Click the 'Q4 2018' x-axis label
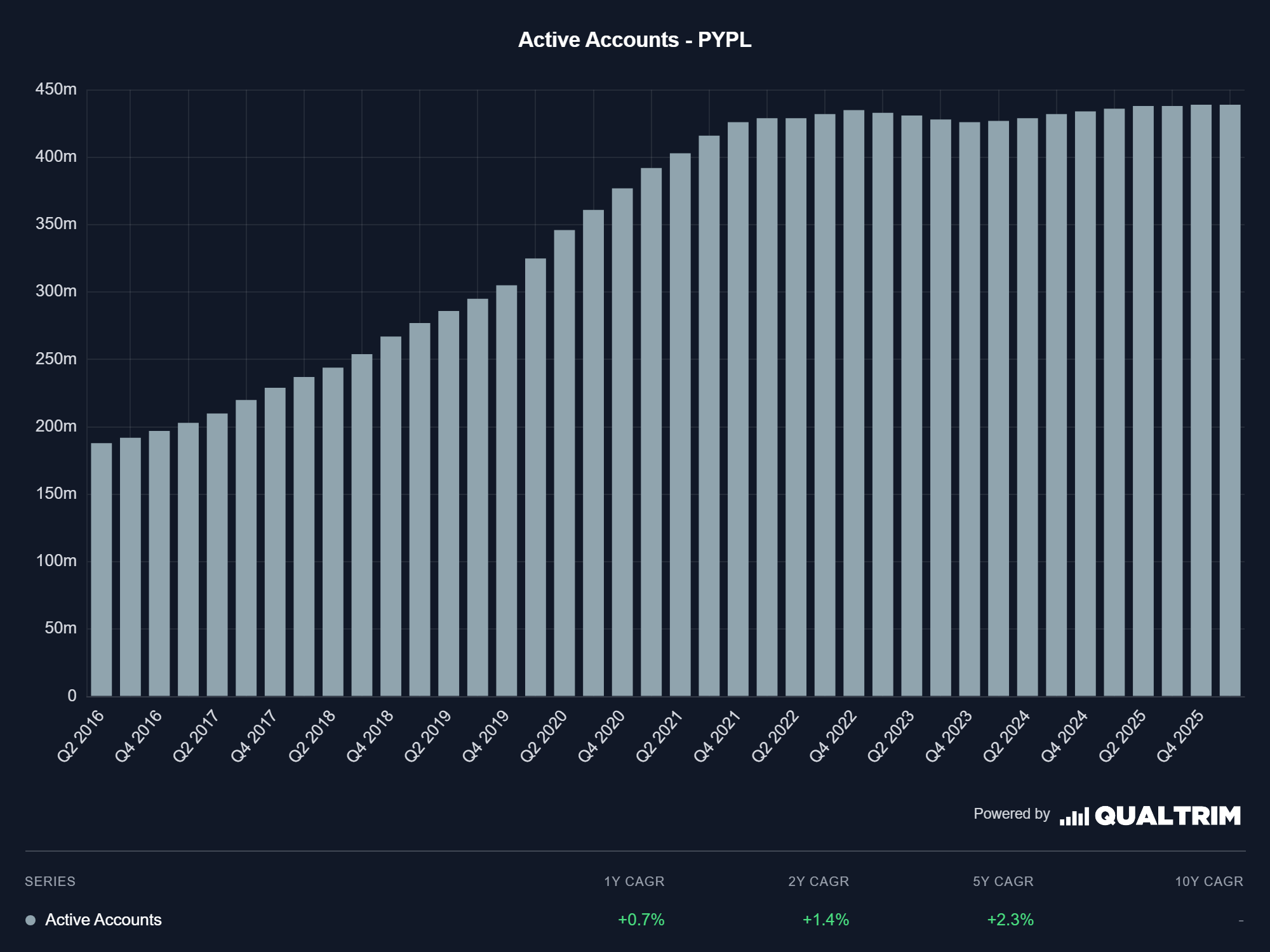The image size is (1270, 952). click(x=370, y=736)
